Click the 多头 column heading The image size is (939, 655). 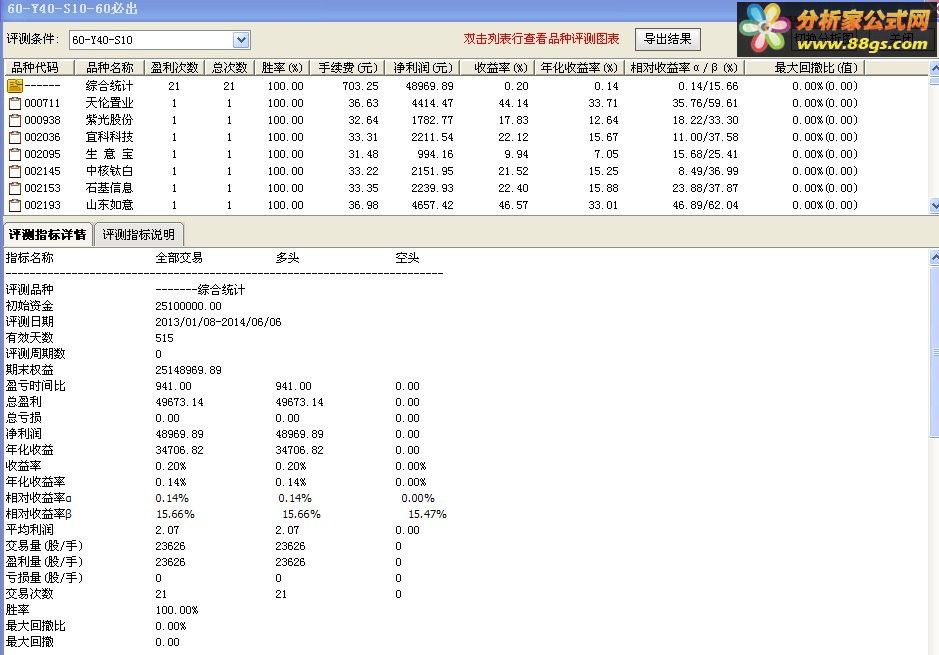pyautogui.click(x=287, y=258)
